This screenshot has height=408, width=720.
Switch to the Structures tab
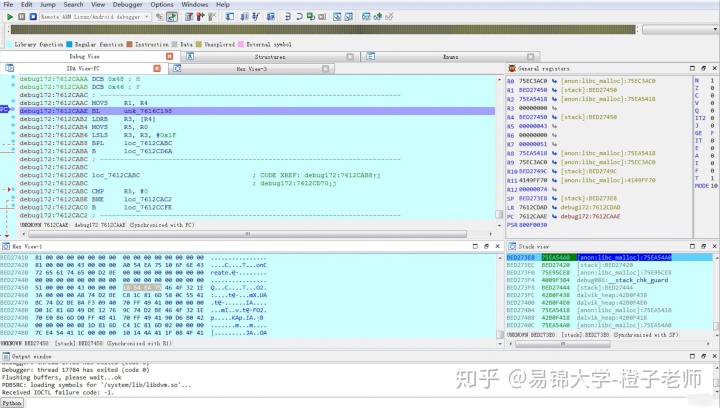point(270,57)
